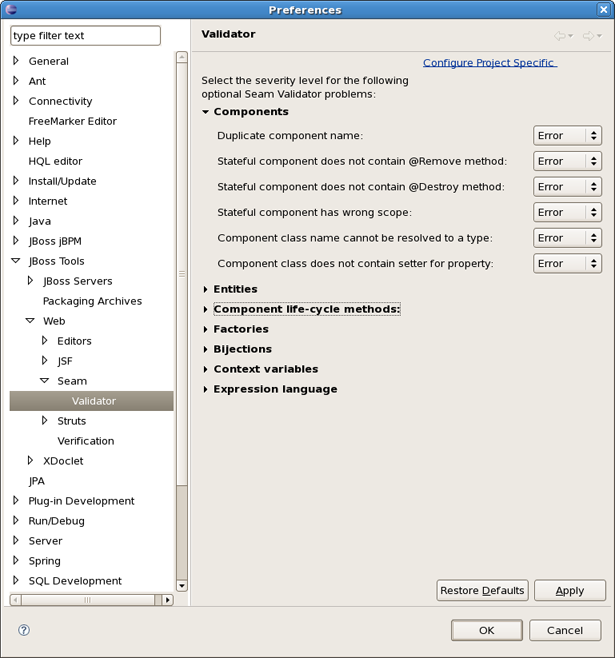
Task: Open severity dropdown for missing property setter
Action: point(567,264)
